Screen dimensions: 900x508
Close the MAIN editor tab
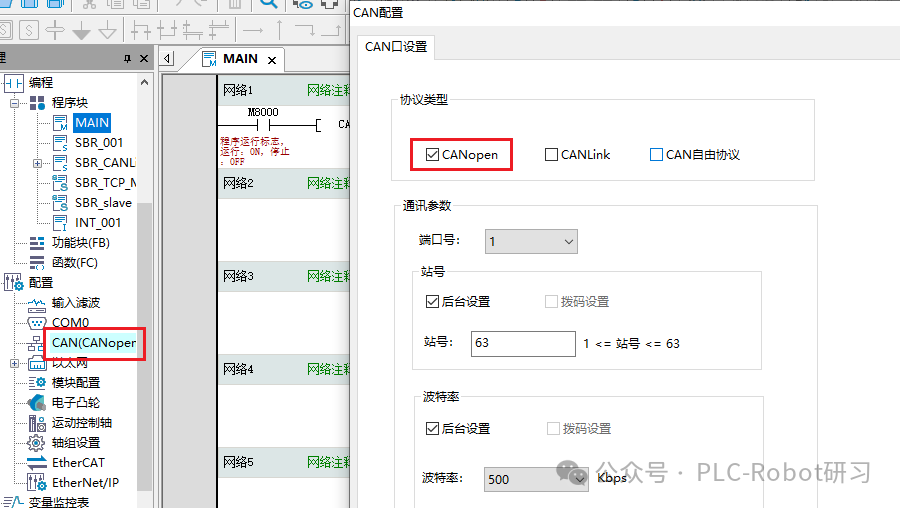click(272, 60)
